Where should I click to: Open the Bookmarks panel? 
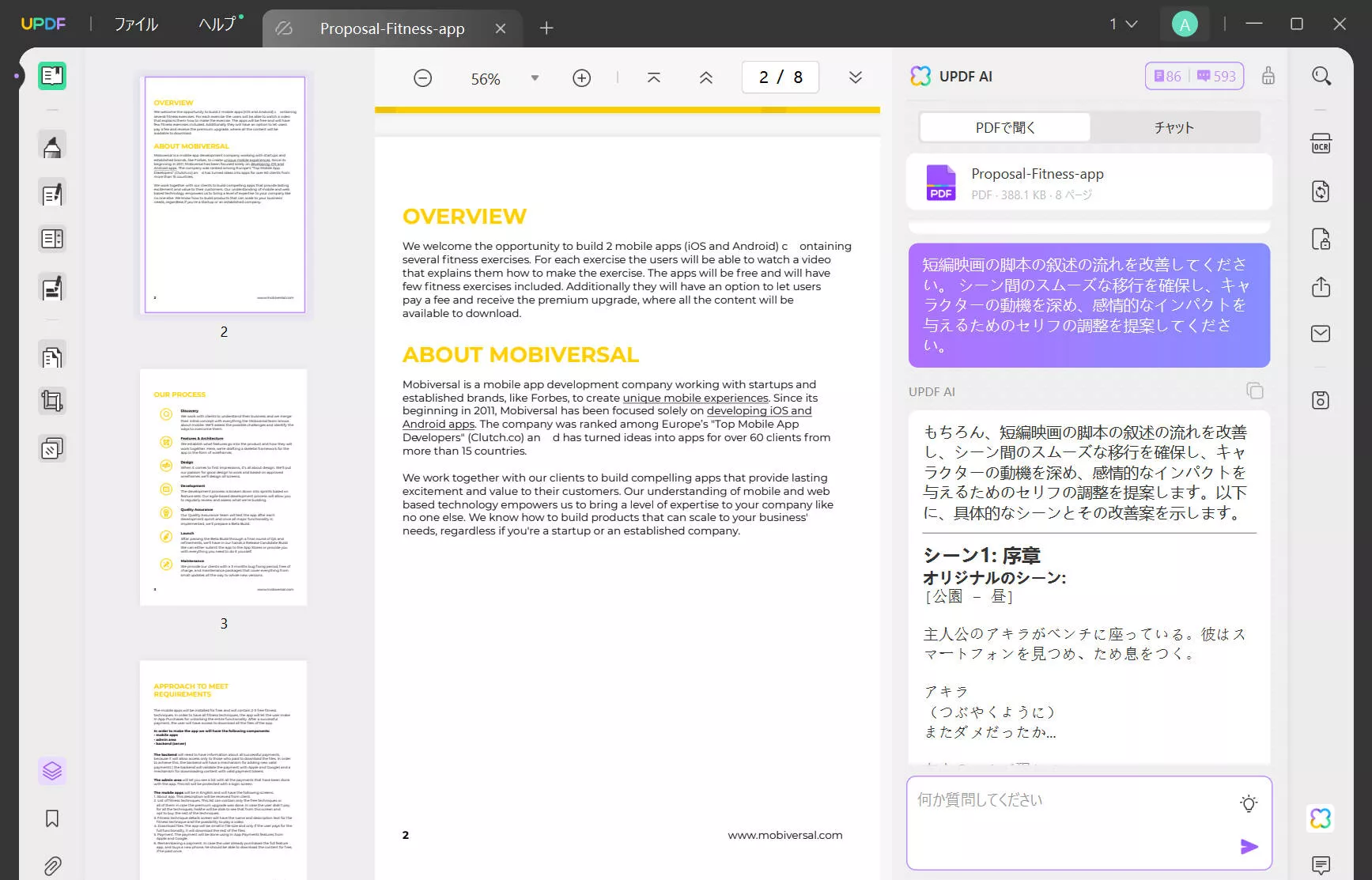coord(52,818)
